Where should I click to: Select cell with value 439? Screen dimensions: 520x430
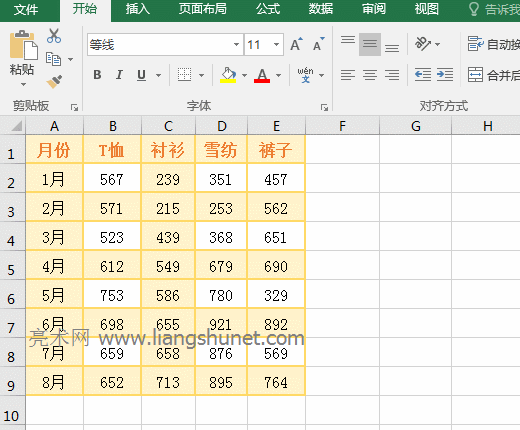click(168, 237)
